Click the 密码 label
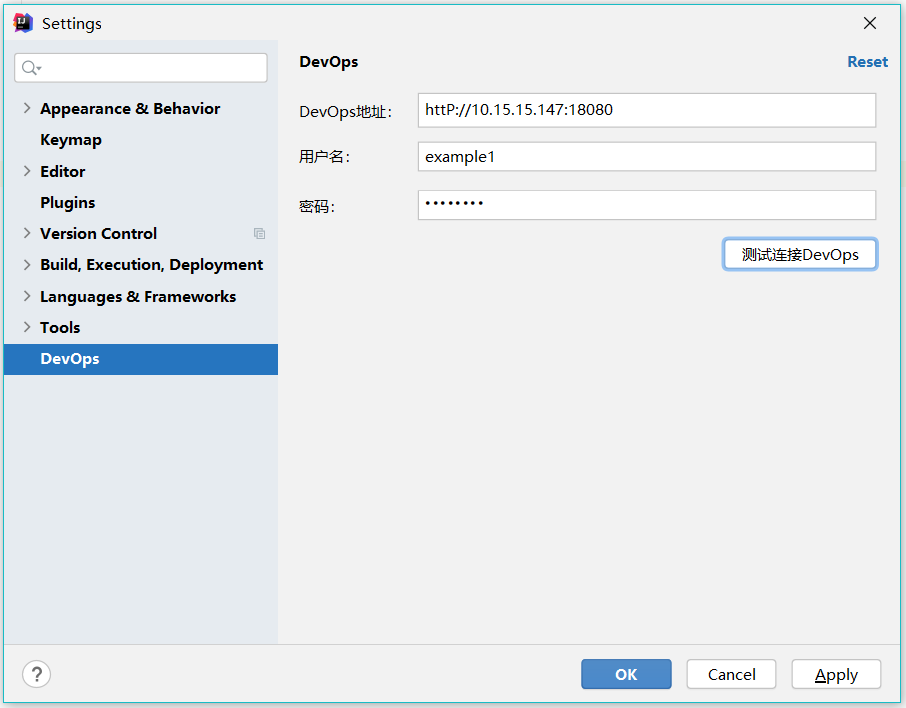The image size is (906, 708). [317, 206]
